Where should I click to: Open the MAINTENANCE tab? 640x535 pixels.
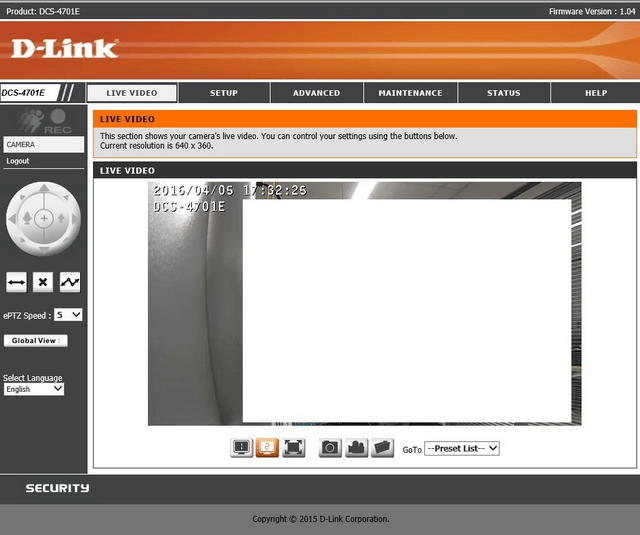(x=410, y=93)
